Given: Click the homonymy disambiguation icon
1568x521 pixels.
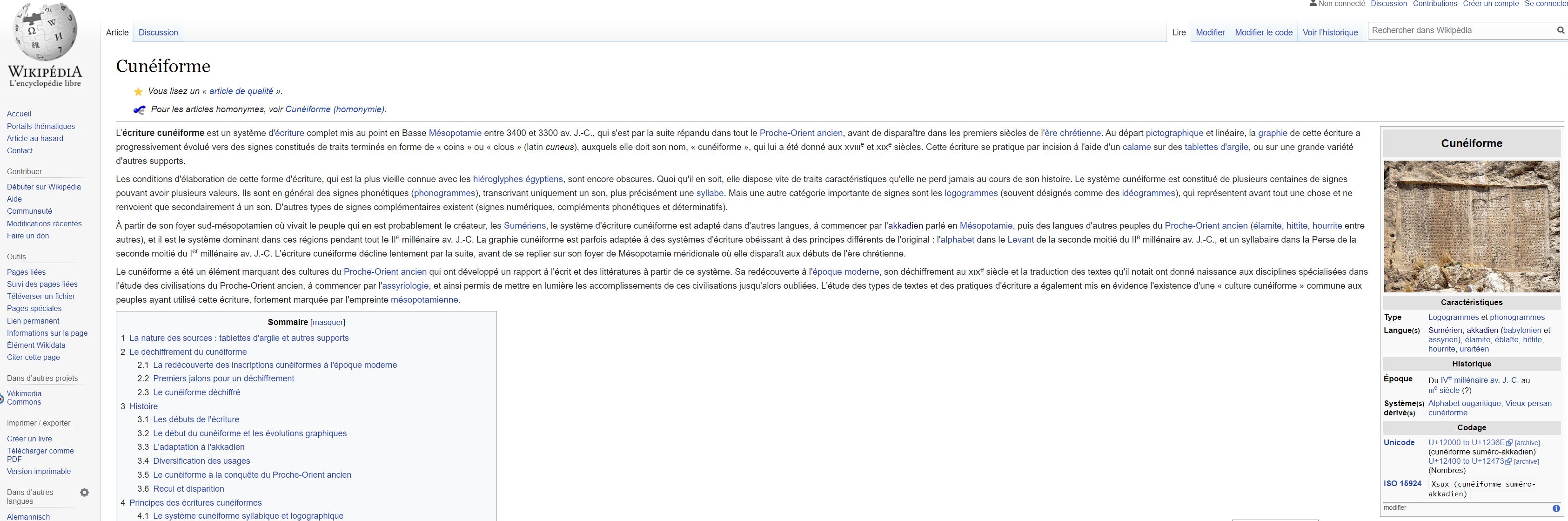Looking at the screenshot, I should pyautogui.click(x=140, y=110).
